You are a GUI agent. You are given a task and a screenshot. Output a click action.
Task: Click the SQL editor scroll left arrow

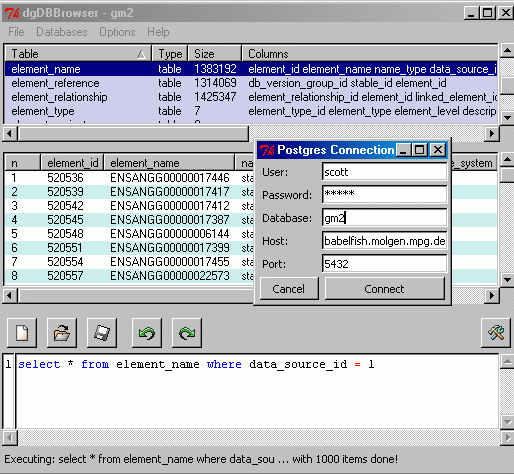click(x=10, y=437)
